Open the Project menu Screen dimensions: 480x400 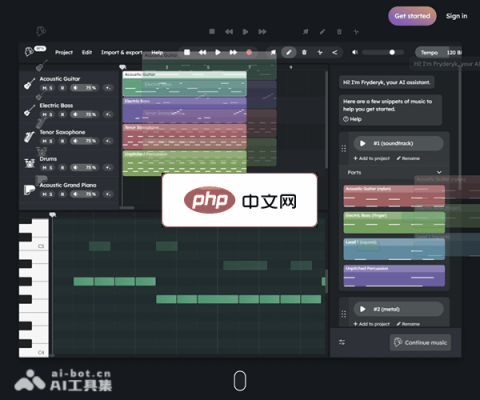64,52
